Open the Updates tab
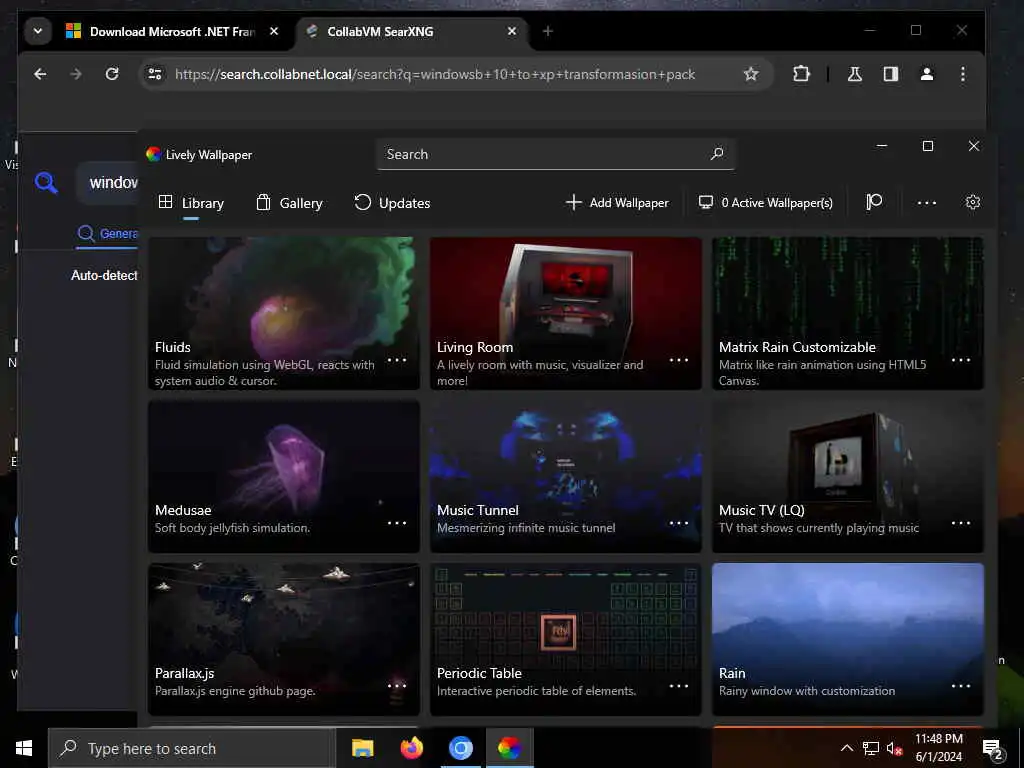 coord(392,203)
